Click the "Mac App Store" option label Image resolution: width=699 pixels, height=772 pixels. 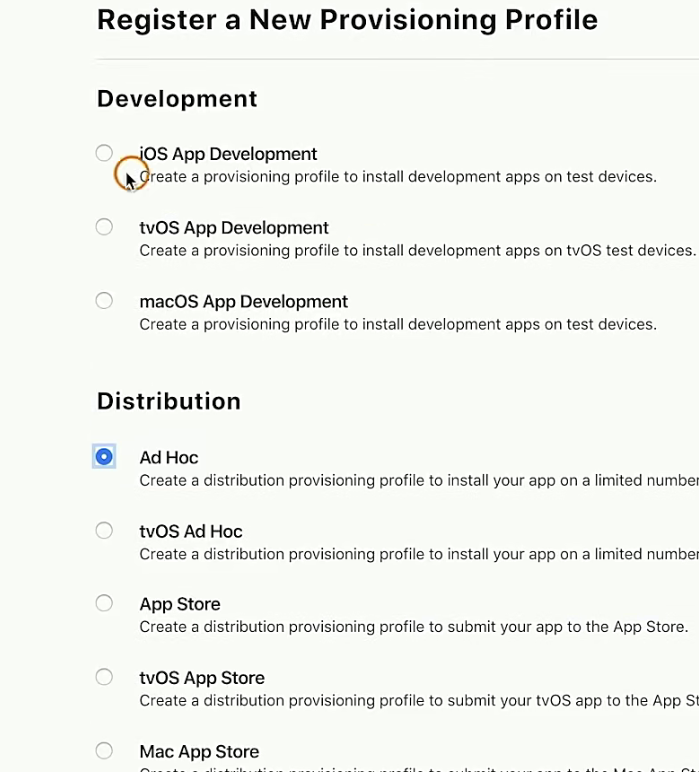pos(199,752)
